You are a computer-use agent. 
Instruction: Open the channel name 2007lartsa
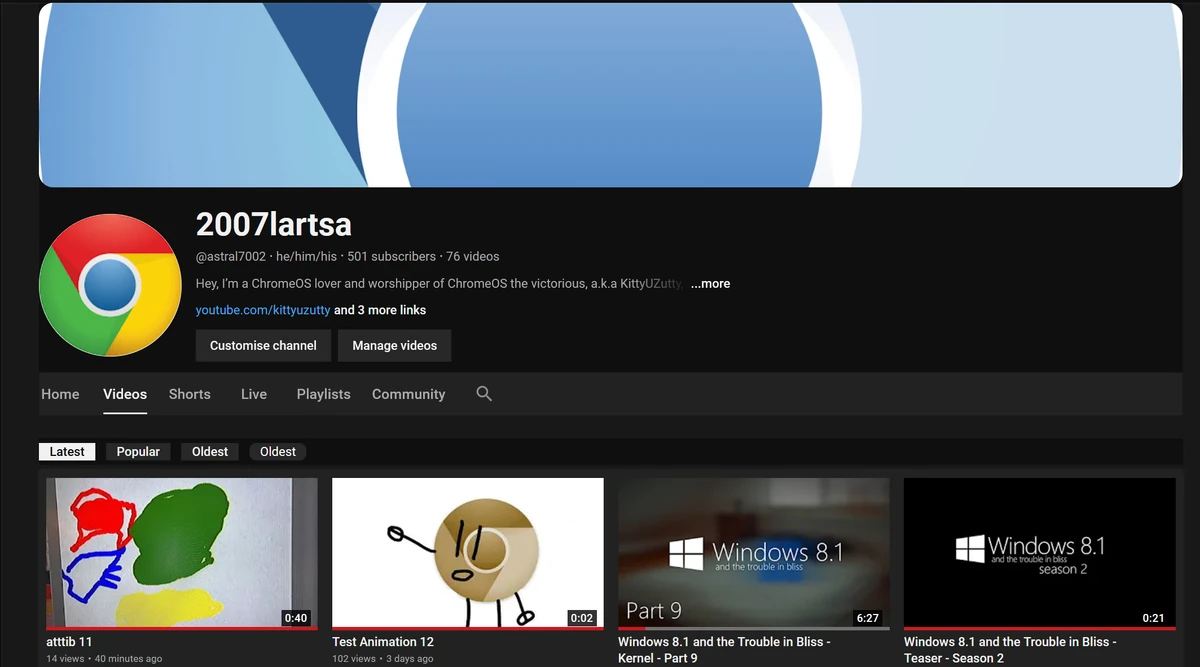point(273,225)
